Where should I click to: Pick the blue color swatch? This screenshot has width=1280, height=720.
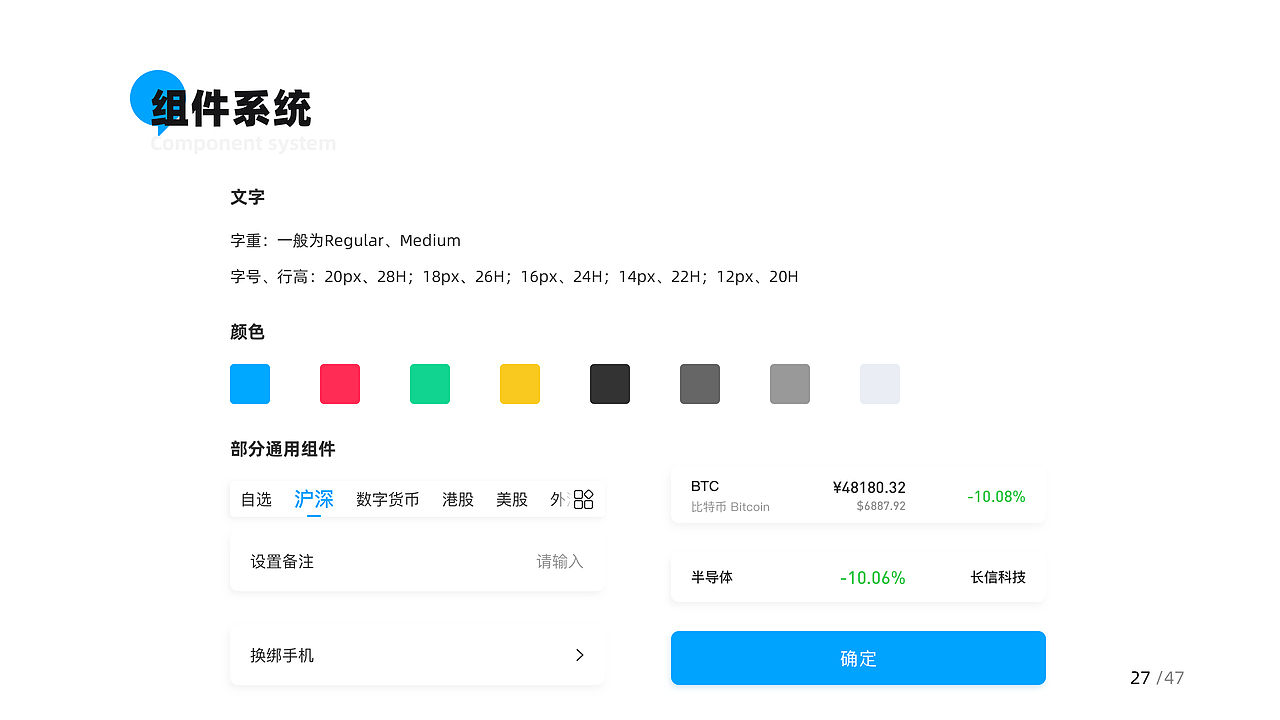click(x=250, y=384)
